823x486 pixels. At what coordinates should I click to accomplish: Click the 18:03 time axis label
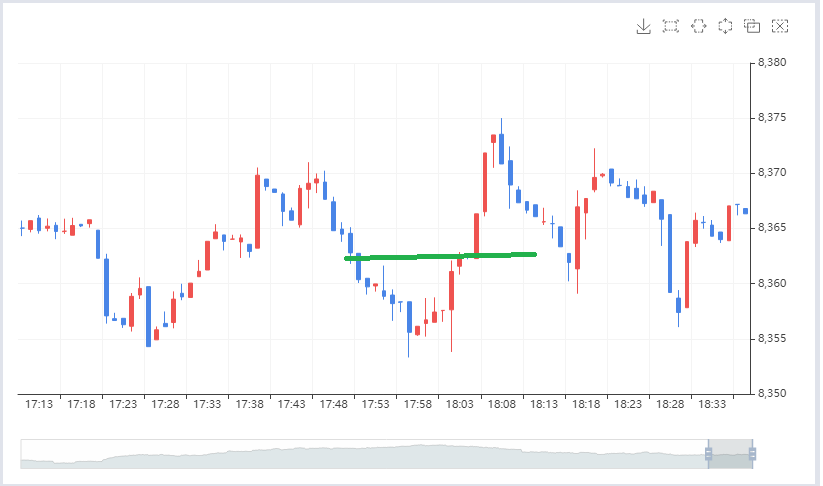460,404
